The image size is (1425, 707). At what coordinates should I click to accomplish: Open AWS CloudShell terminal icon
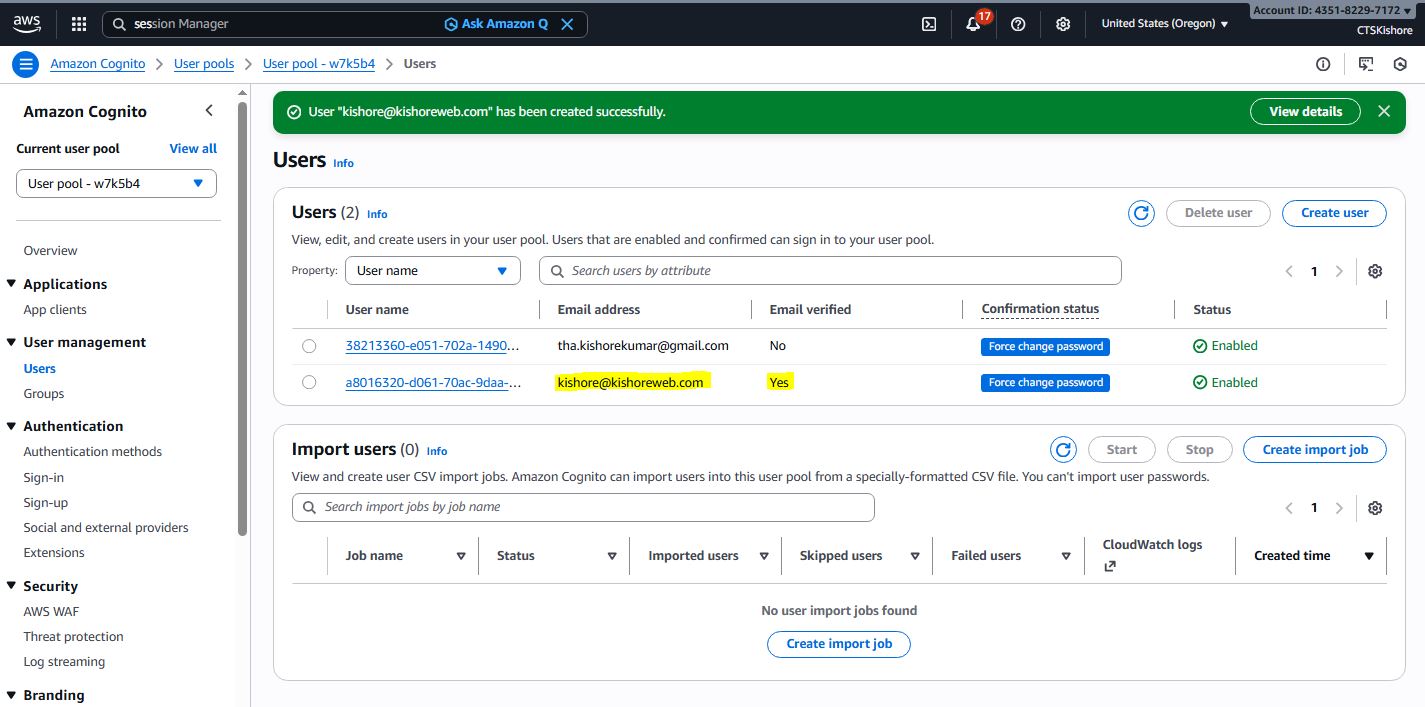[x=929, y=24]
